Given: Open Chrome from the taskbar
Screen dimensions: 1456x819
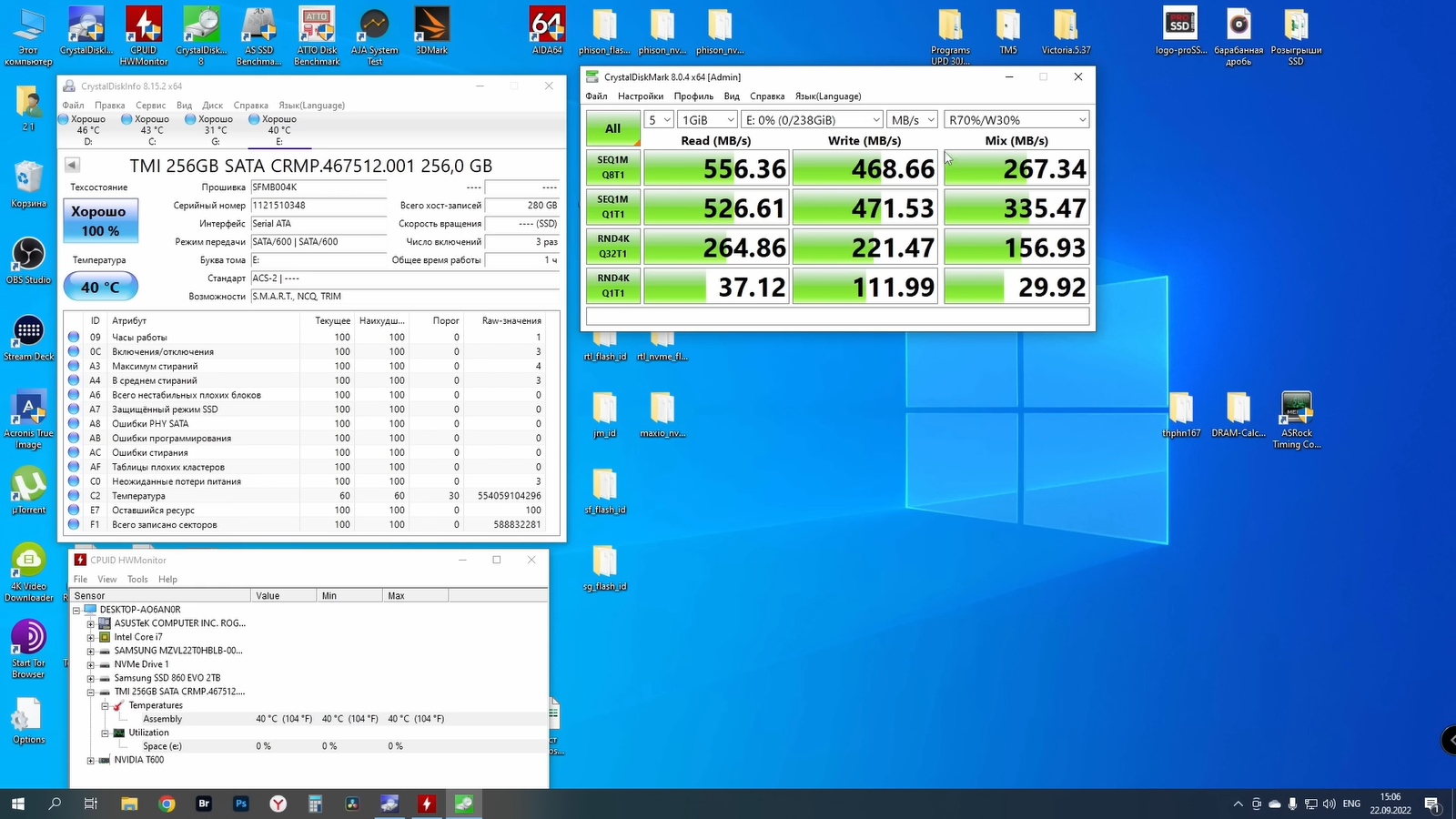Looking at the screenshot, I should click(x=167, y=804).
